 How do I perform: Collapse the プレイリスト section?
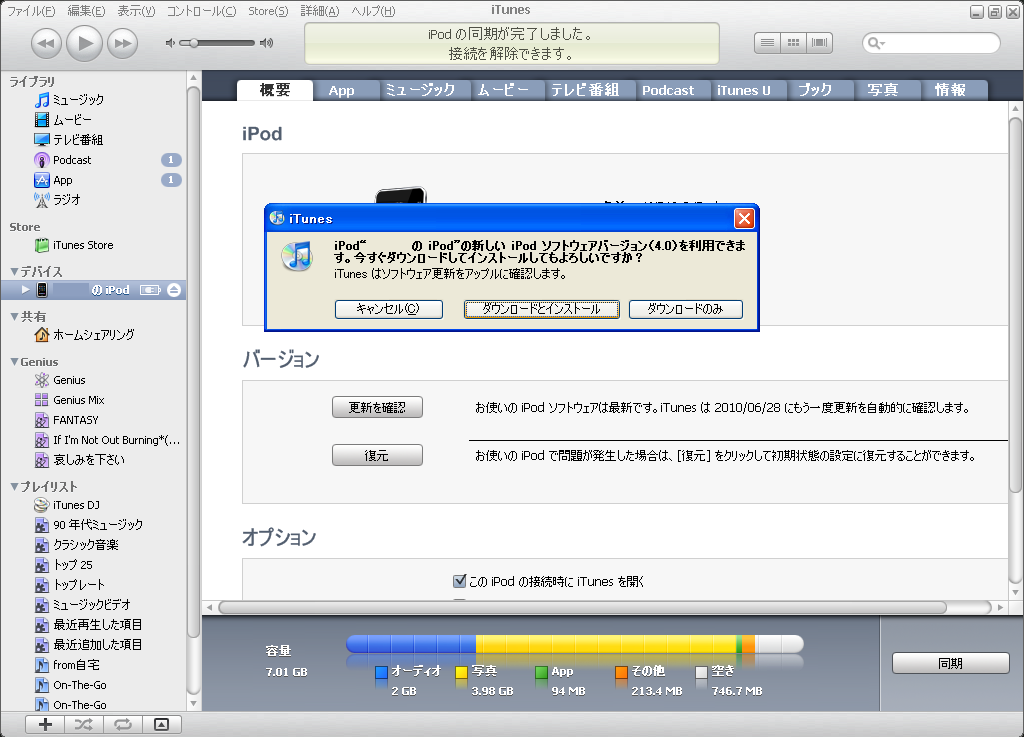14,486
